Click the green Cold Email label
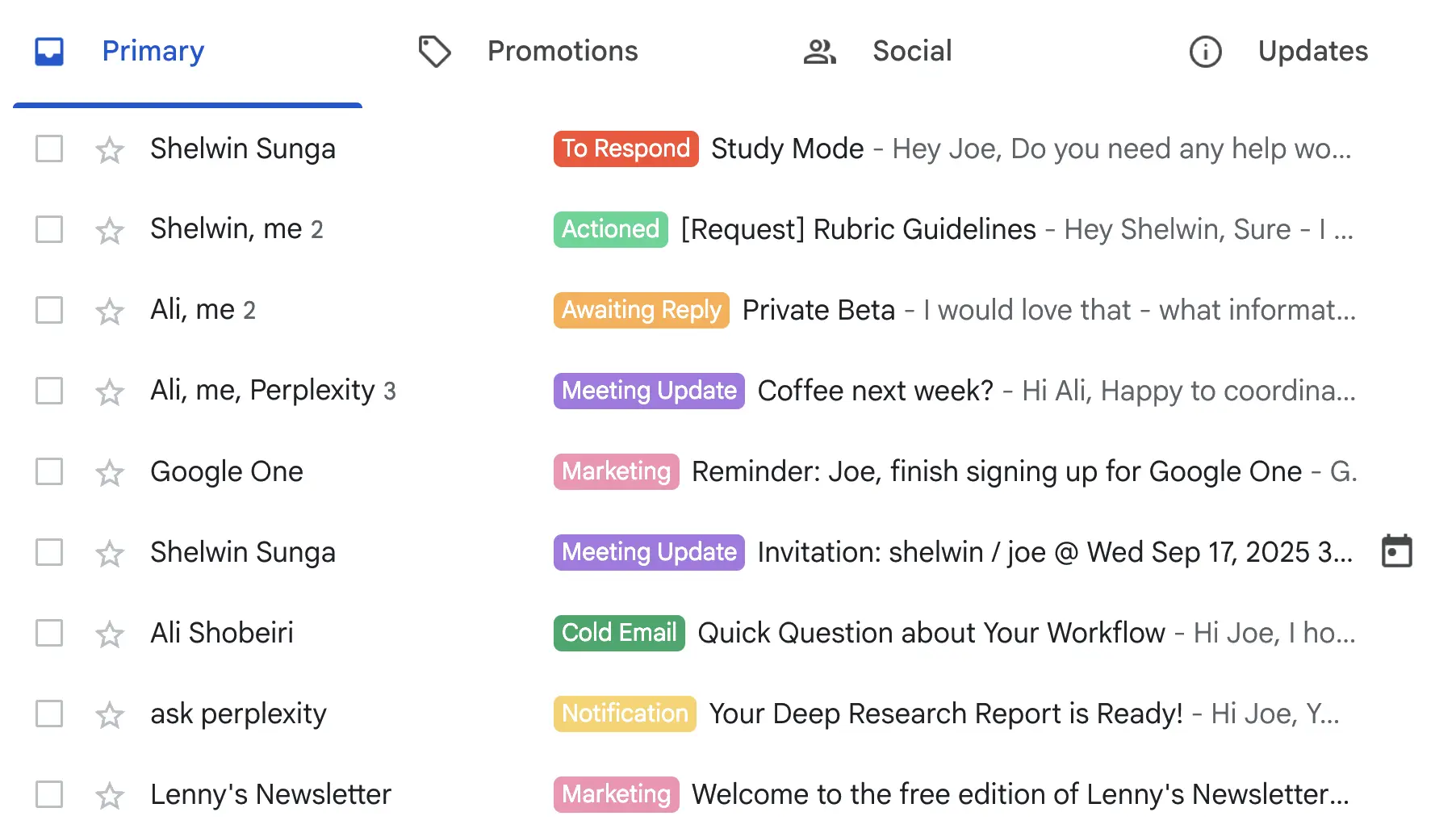Screen dimensions: 1456x833 619,633
